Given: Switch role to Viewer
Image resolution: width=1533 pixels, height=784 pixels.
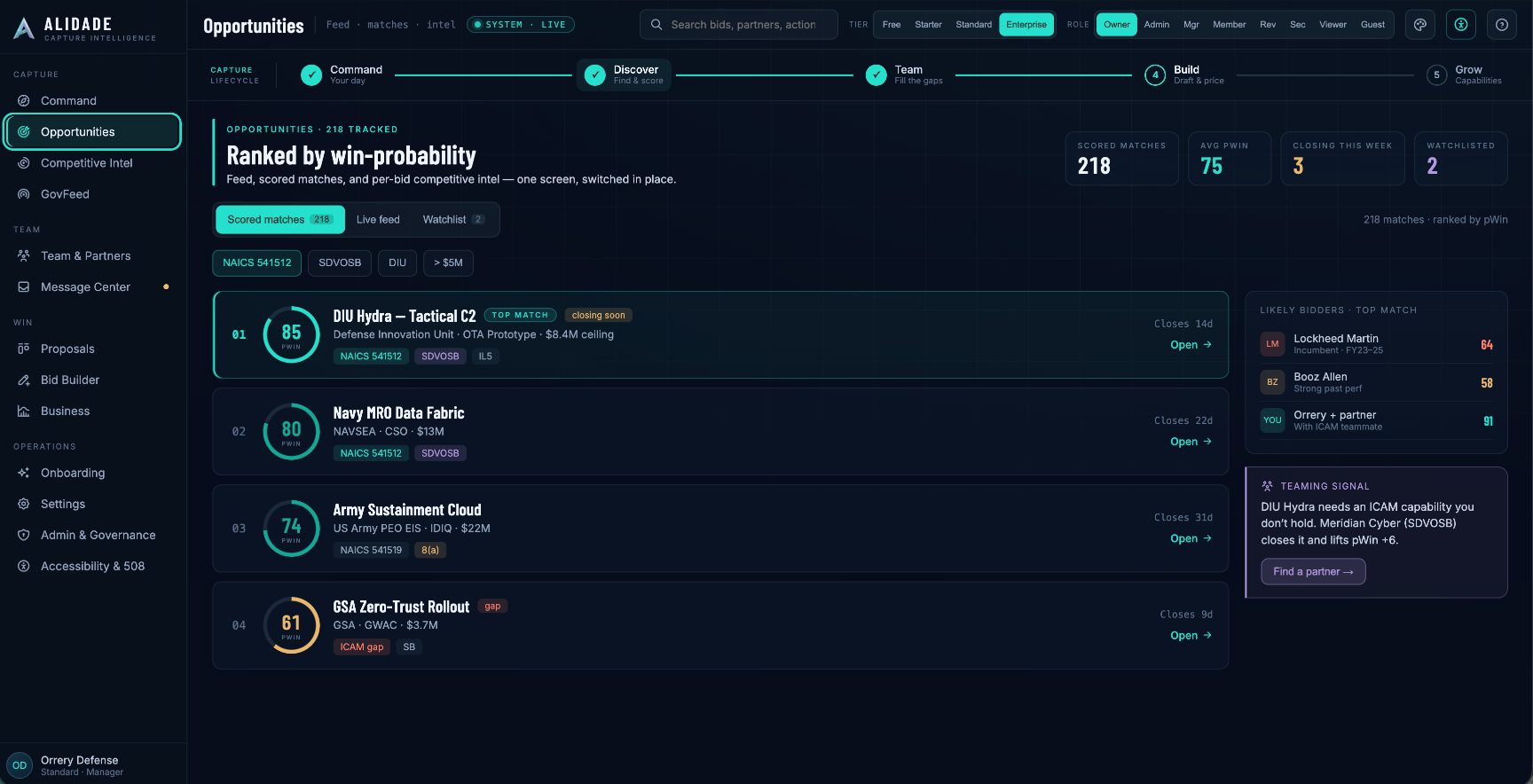Looking at the screenshot, I should (x=1333, y=25).
